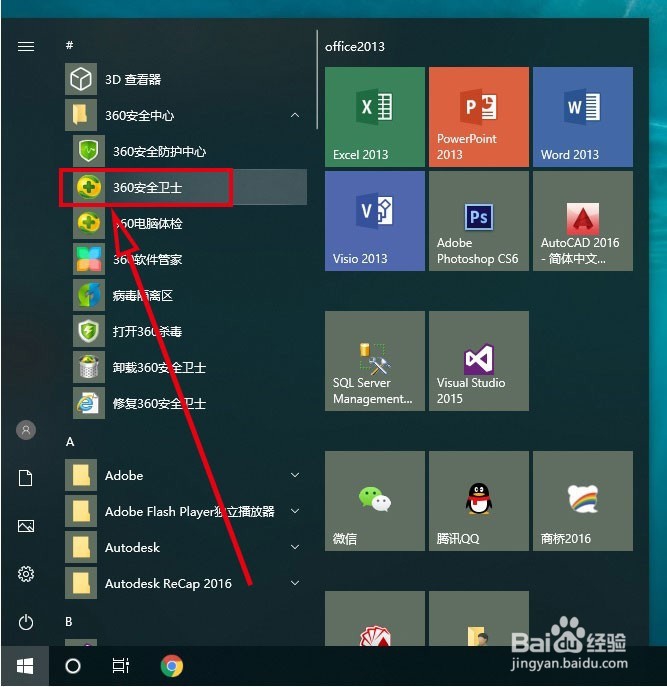
Task: Expand the Autodesk folder chevron
Action: [x=295, y=547]
